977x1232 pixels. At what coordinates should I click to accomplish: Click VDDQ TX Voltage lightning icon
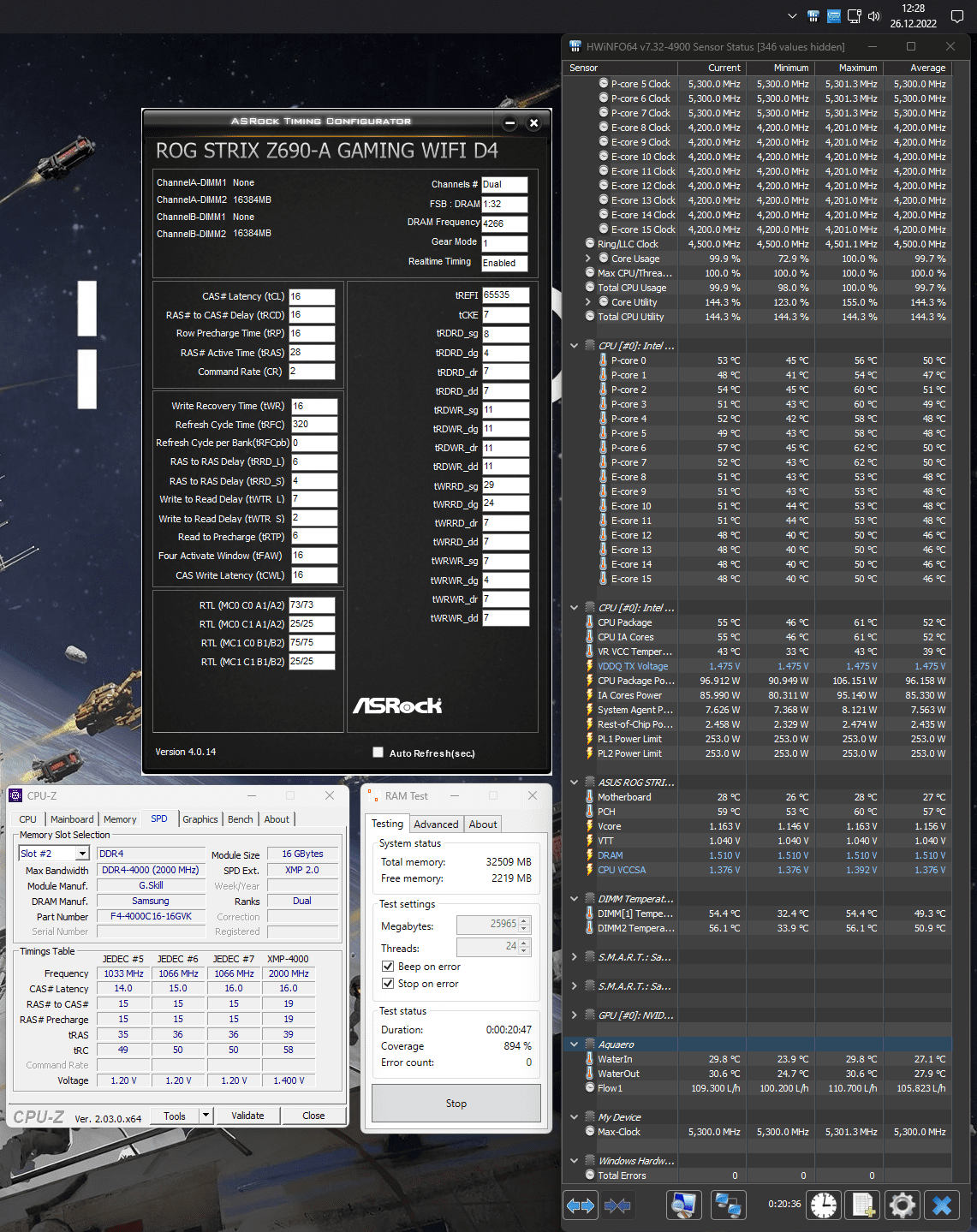point(589,666)
